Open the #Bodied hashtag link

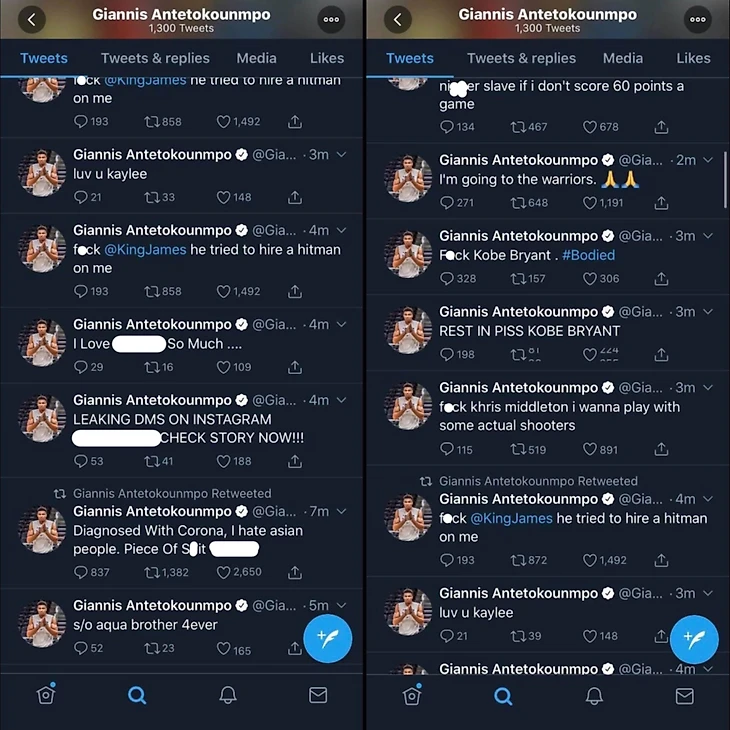[x=588, y=255]
